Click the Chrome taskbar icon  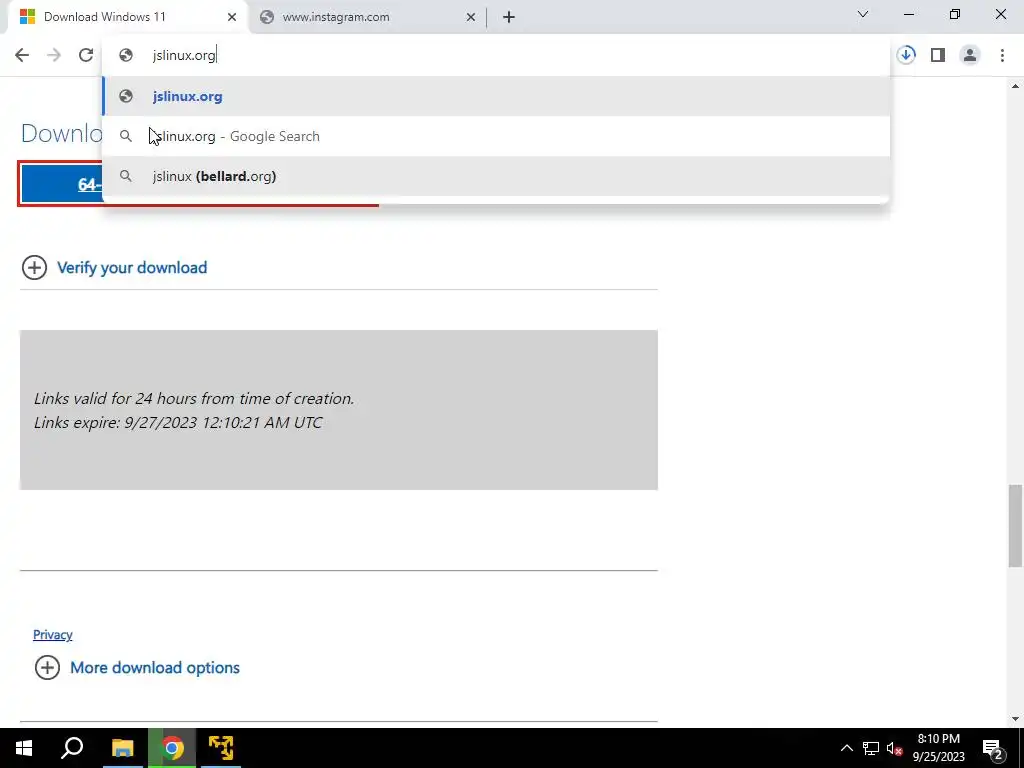click(x=172, y=748)
